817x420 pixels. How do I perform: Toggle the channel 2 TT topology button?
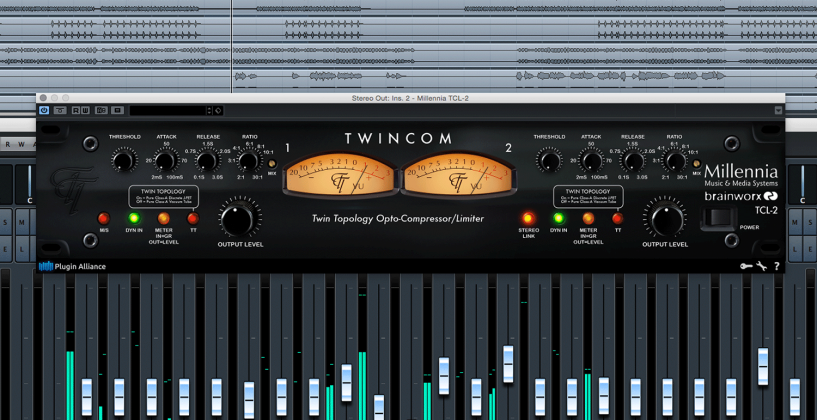coord(617,218)
